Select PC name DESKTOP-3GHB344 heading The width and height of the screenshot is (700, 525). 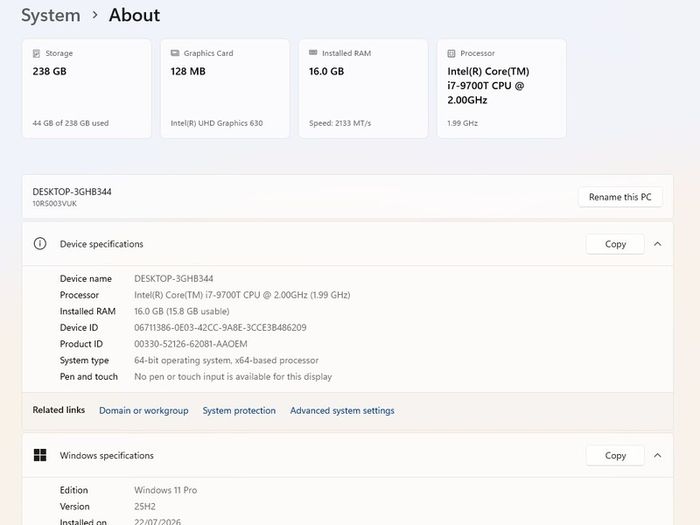pos(72,192)
